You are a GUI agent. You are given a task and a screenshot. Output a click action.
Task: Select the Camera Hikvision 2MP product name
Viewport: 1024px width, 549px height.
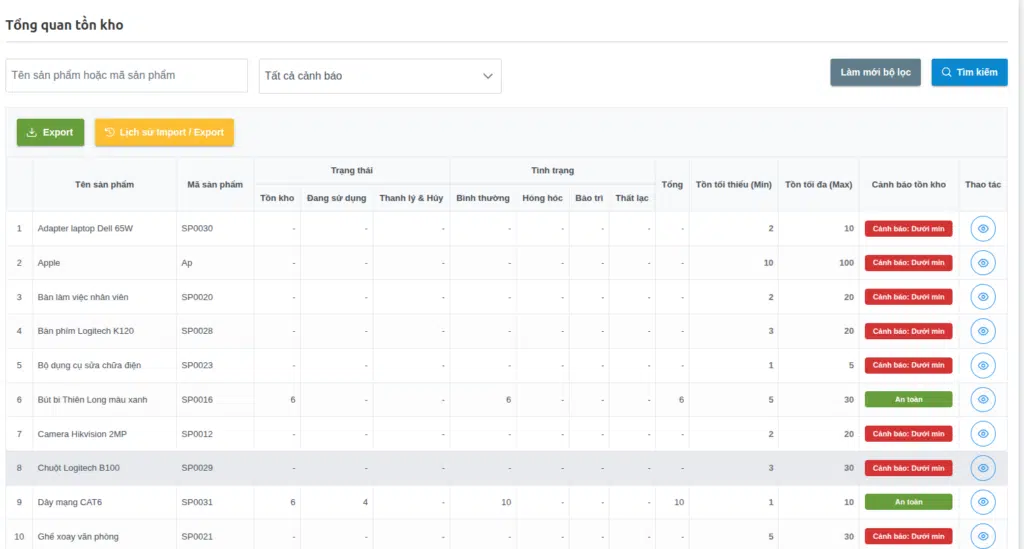[82, 433]
